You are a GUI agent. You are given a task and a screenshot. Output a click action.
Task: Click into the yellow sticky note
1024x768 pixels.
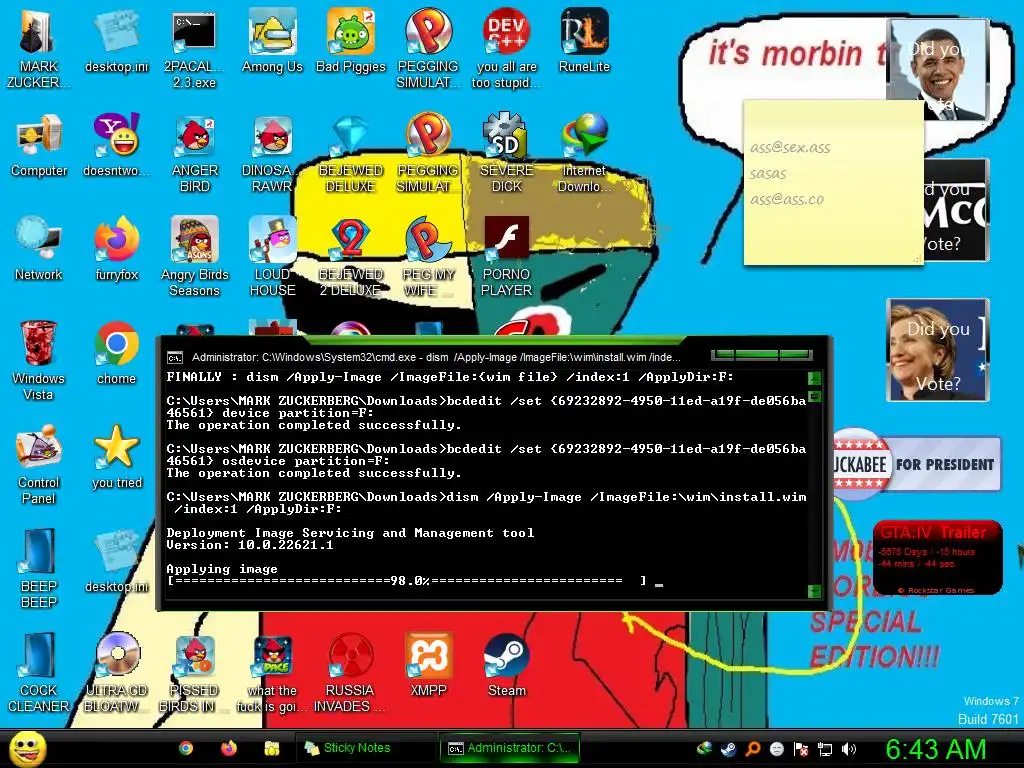[833, 183]
